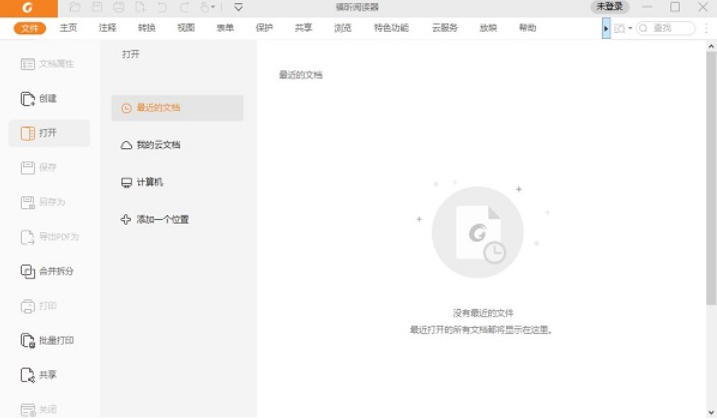Click the vertical dots at ribbon's right end
This screenshot has width=717, height=419.
(x=706, y=28)
